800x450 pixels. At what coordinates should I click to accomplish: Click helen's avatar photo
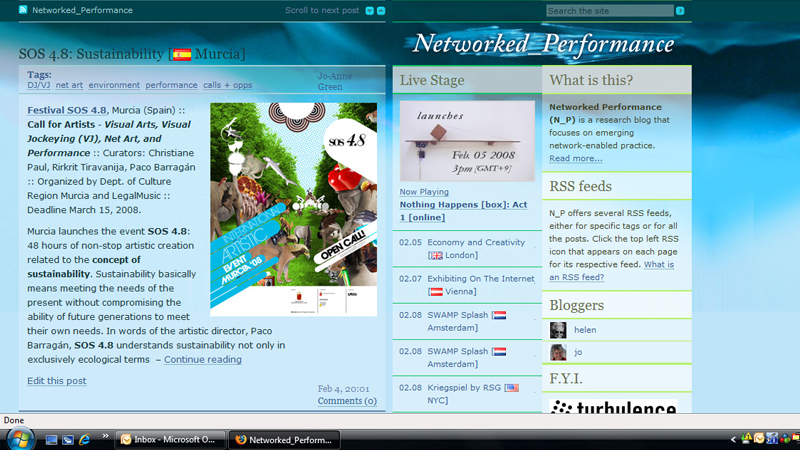(x=558, y=330)
